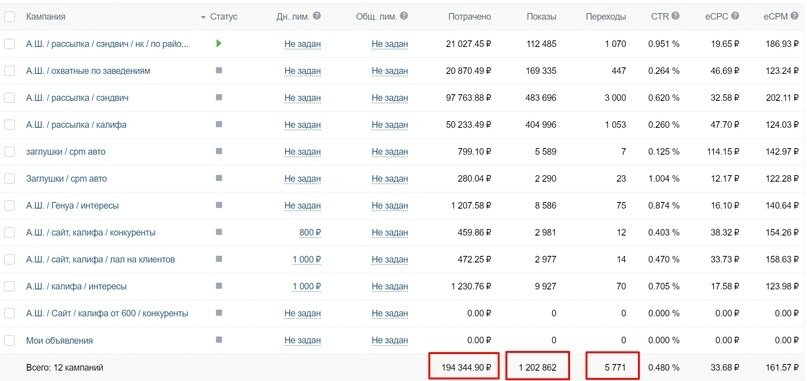The width and height of the screenshot is (807, 381).
Task: Edit daily limit 1 000 ₽ for калифа / интересы
Action: point(307,286)
